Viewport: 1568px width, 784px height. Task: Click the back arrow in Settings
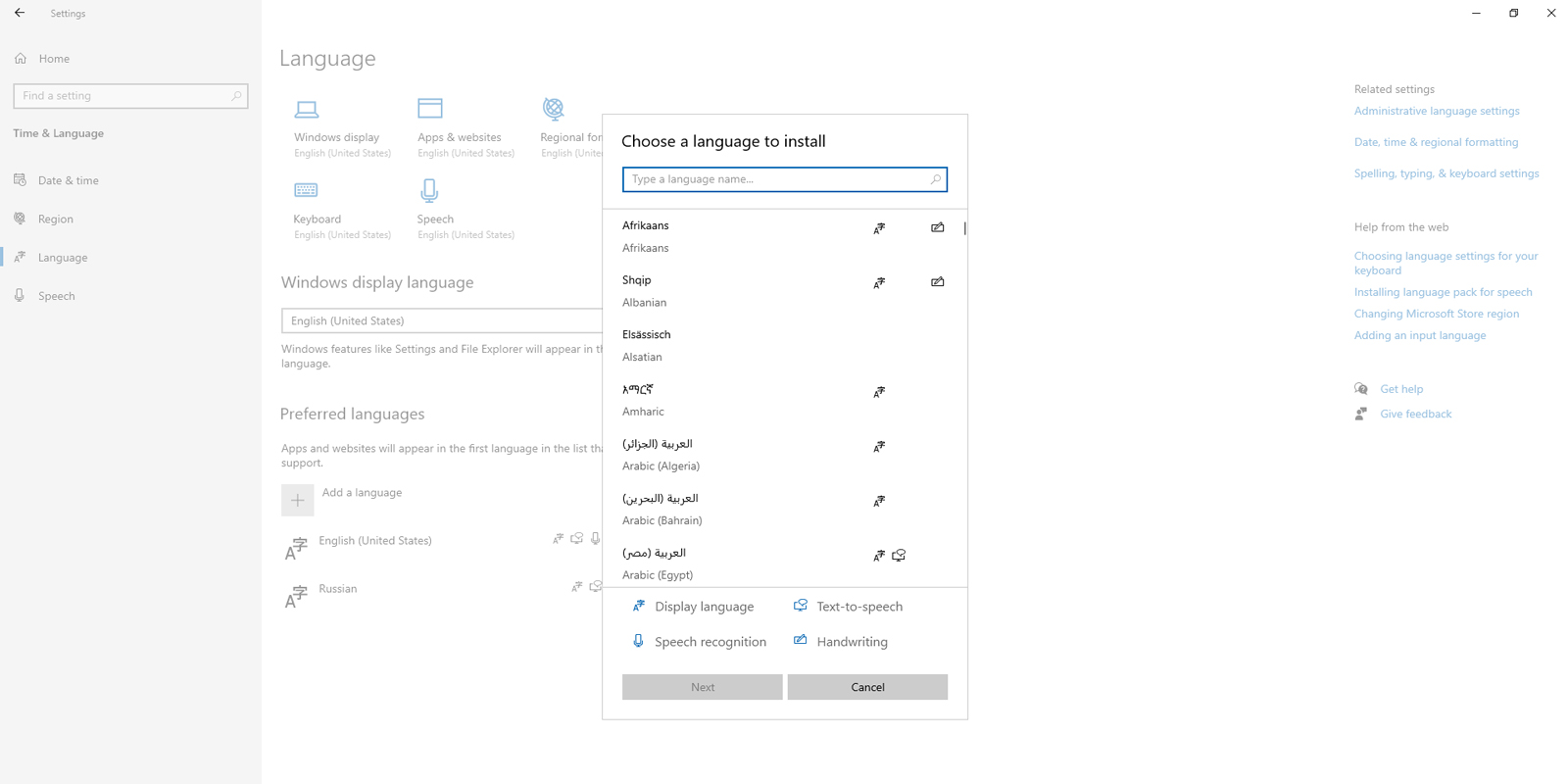point(20,13)
